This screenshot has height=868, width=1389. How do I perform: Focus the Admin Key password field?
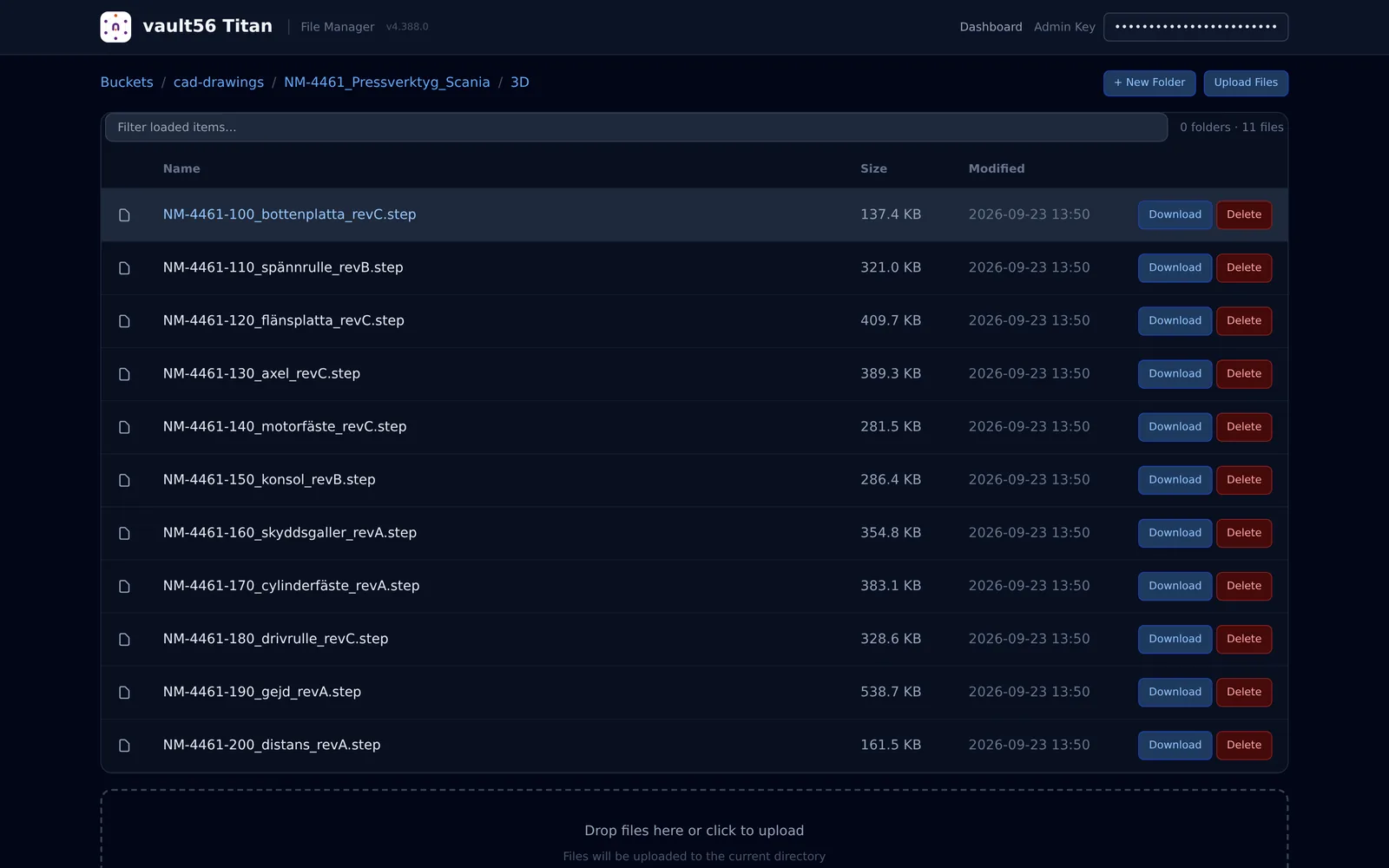click(1195, 27)
